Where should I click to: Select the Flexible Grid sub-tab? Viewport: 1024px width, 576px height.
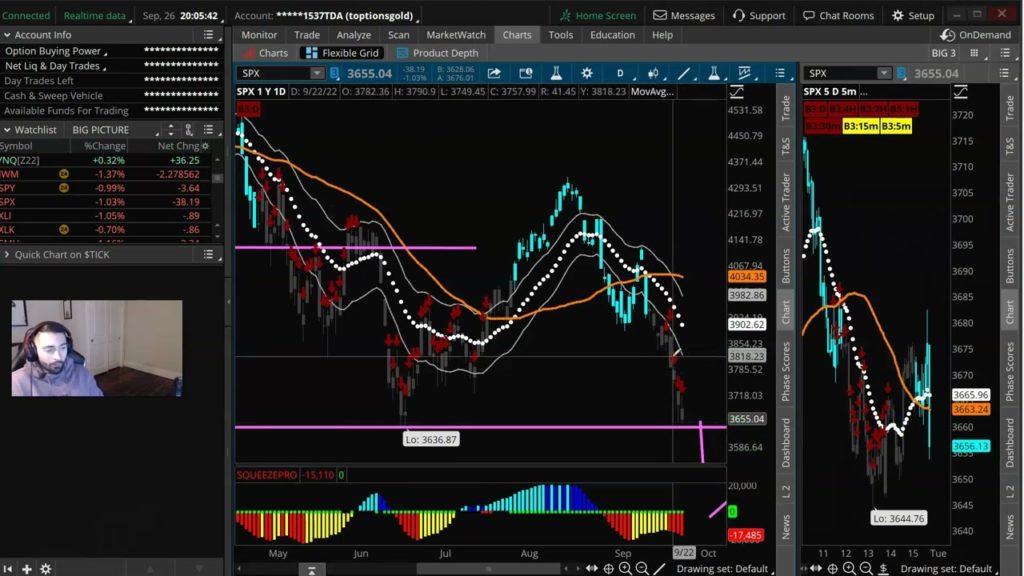342,53
